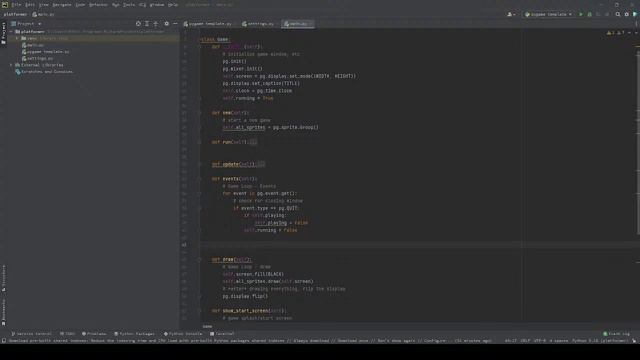The height and width of the screenshot is (360, 640).
Task: Click the editor vertical scrollbar
Action: [638, 143]
